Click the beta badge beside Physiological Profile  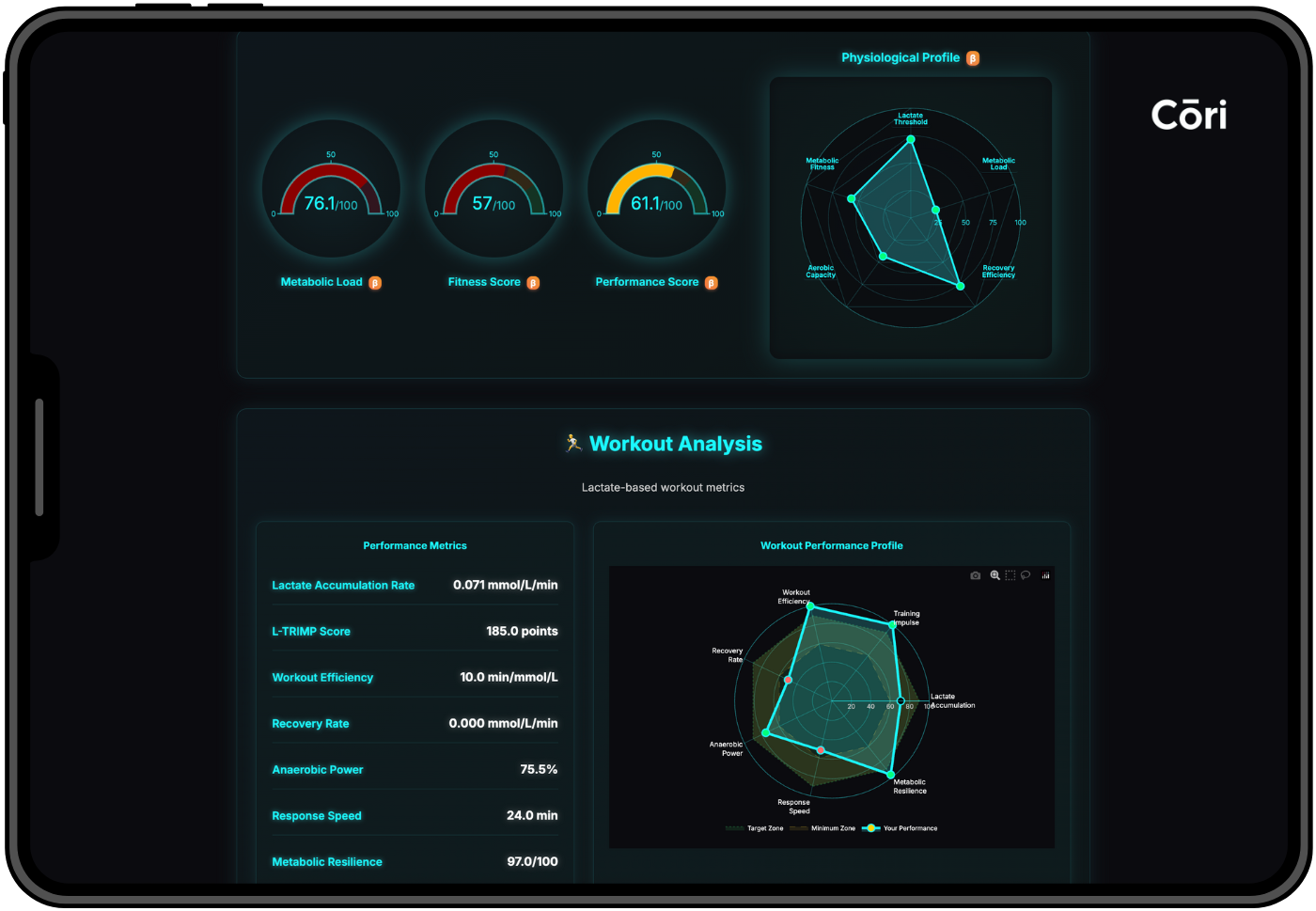(973, 57)
